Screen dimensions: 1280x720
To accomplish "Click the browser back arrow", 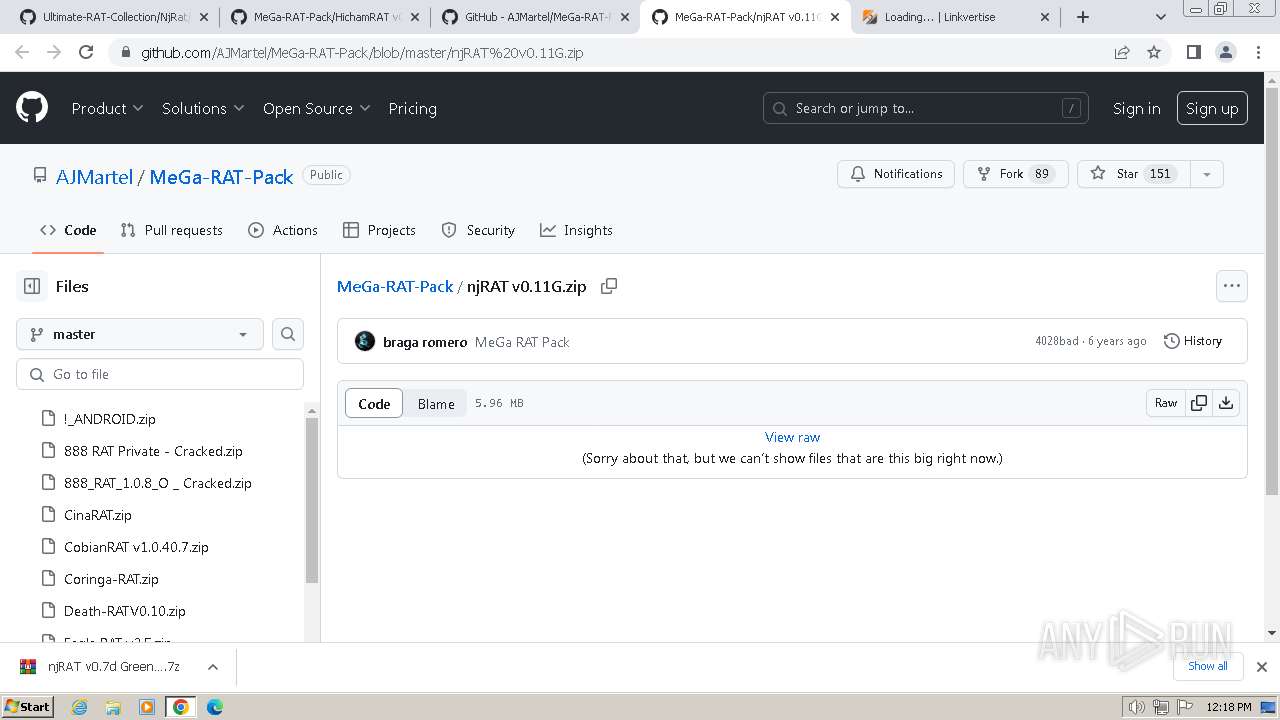I will 22,52.
